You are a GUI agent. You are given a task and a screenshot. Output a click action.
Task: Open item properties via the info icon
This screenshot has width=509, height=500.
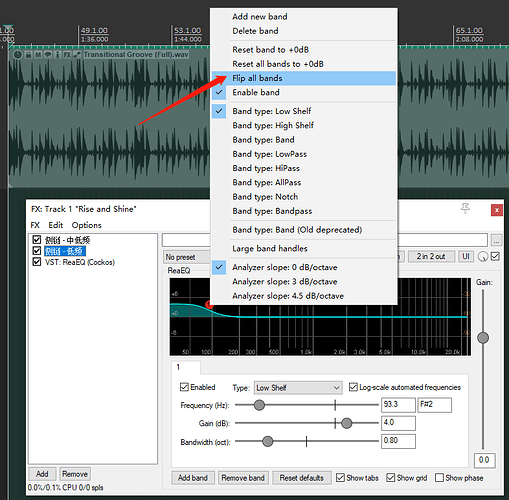tap(57, 54)
